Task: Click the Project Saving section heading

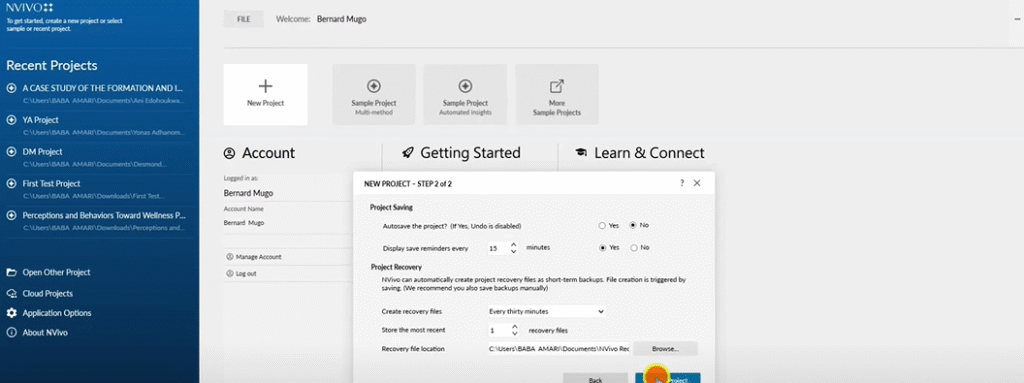Action: [x=391, y=208]
